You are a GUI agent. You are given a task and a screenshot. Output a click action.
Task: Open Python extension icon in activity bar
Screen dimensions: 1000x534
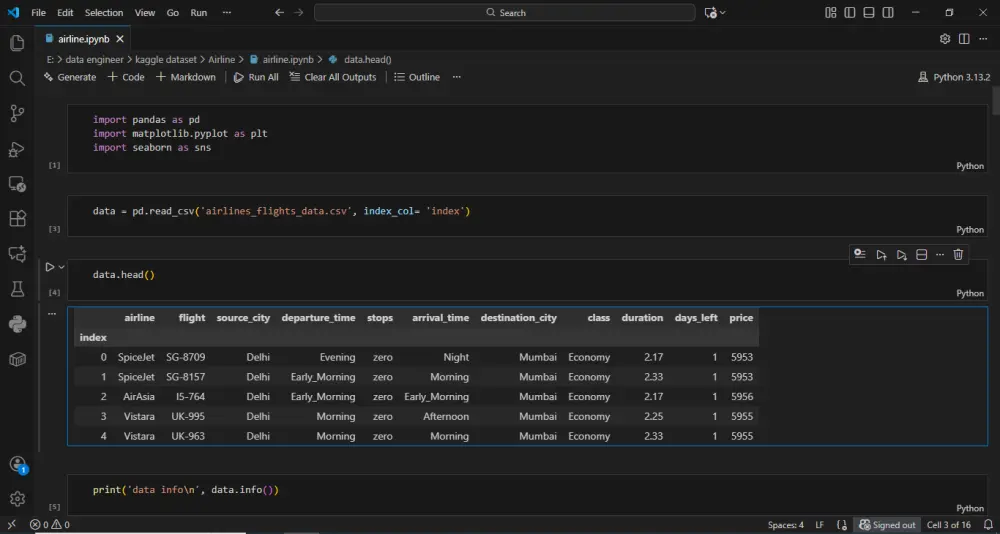17,323
